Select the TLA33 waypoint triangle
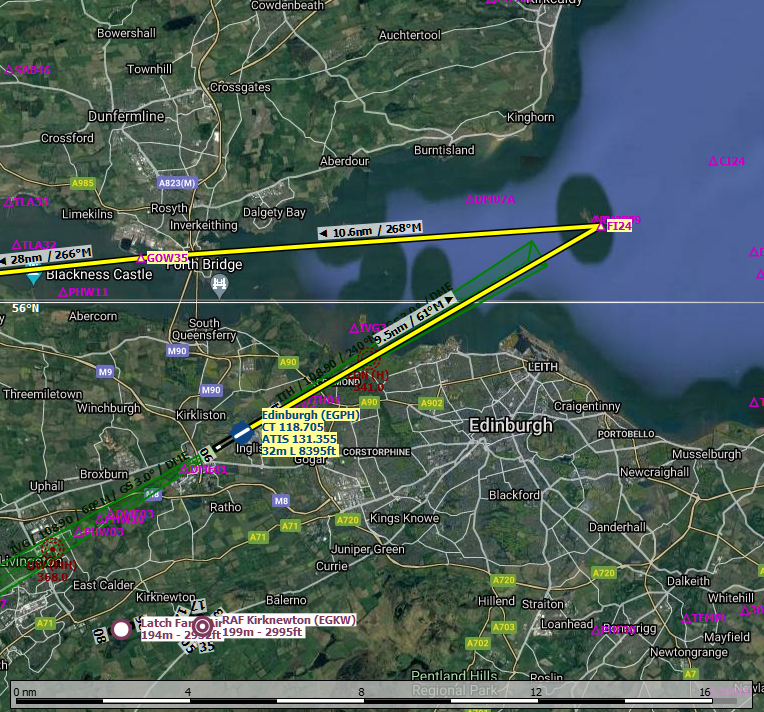764x712 pixels. 9,202
